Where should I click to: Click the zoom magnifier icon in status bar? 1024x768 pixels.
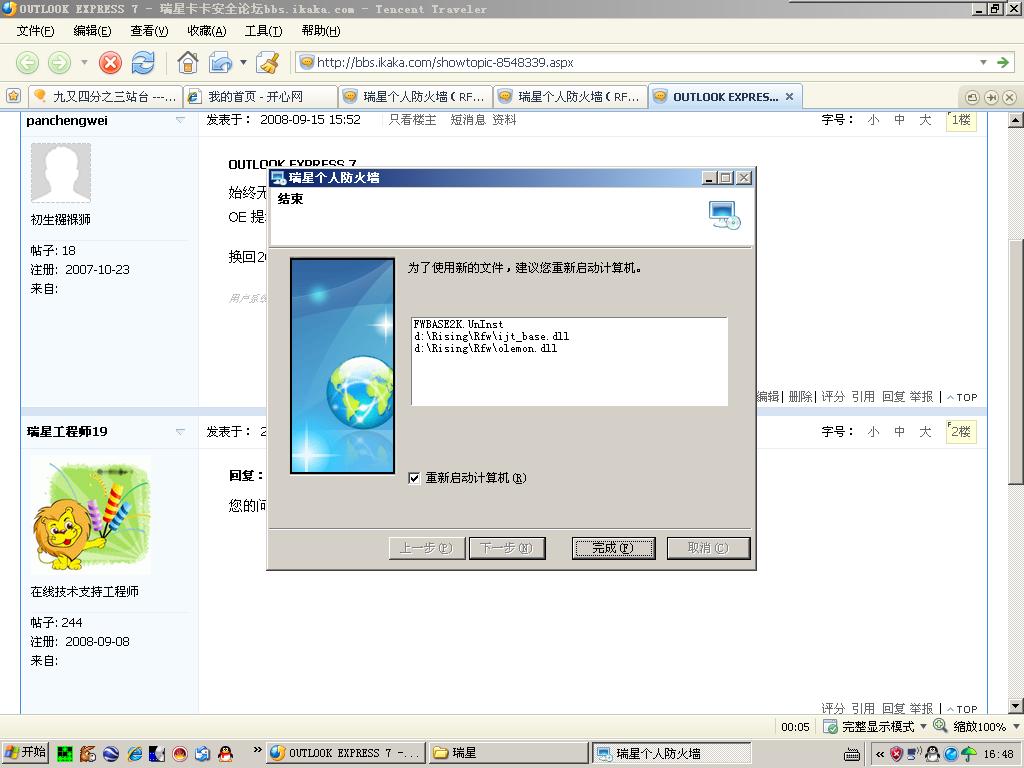(940, 726)
